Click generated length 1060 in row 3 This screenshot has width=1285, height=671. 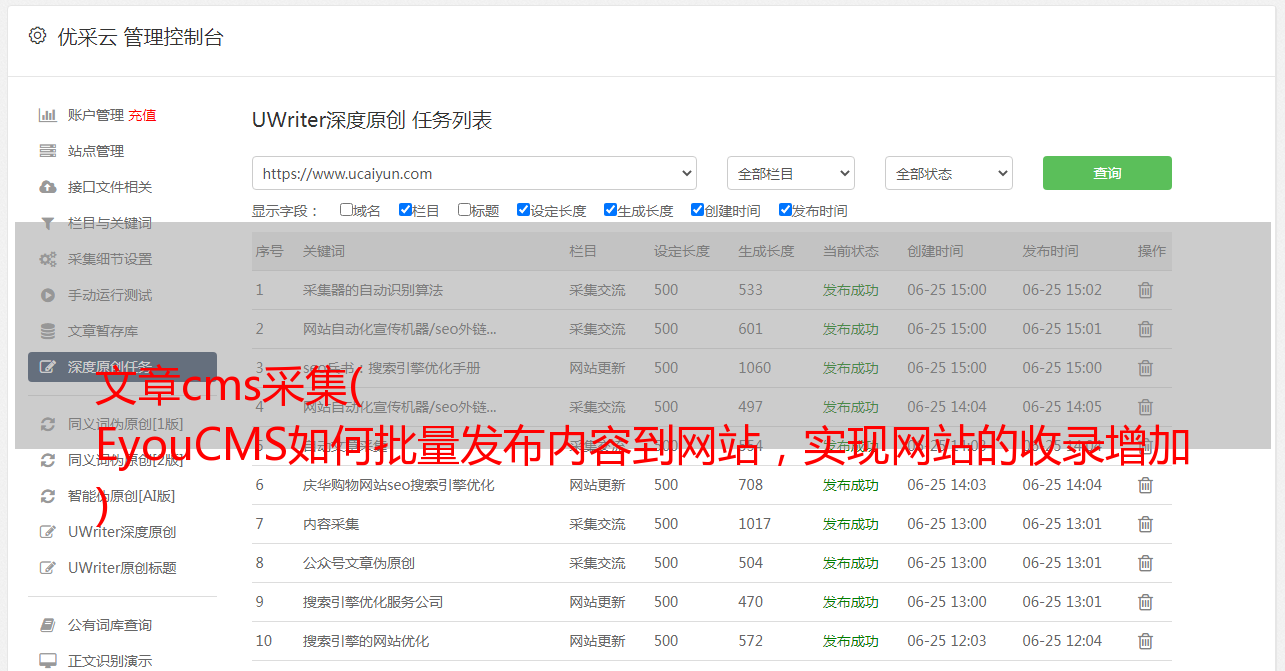tap(755, 368)
